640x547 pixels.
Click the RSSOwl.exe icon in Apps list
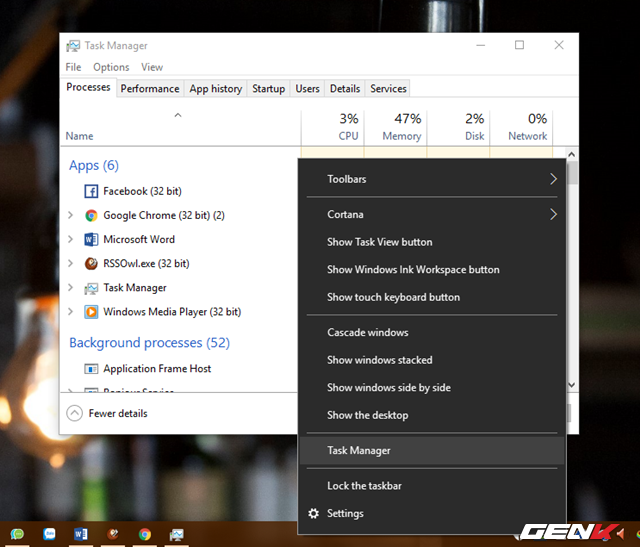click(x=91, y=263)
